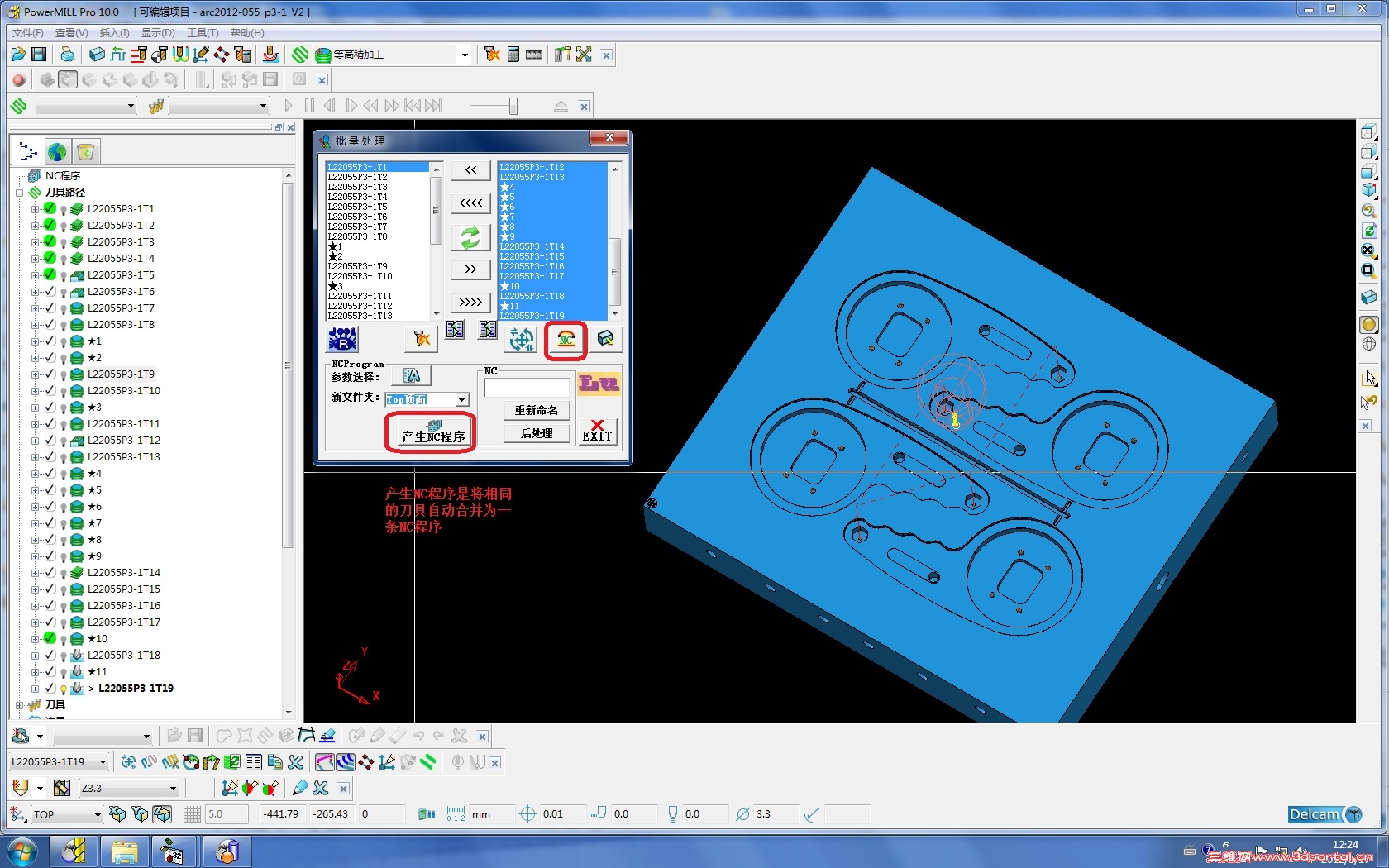This screenshot has width=1389, height=868.
Task: Expand the 刀具 tree node
Action: 19,705
